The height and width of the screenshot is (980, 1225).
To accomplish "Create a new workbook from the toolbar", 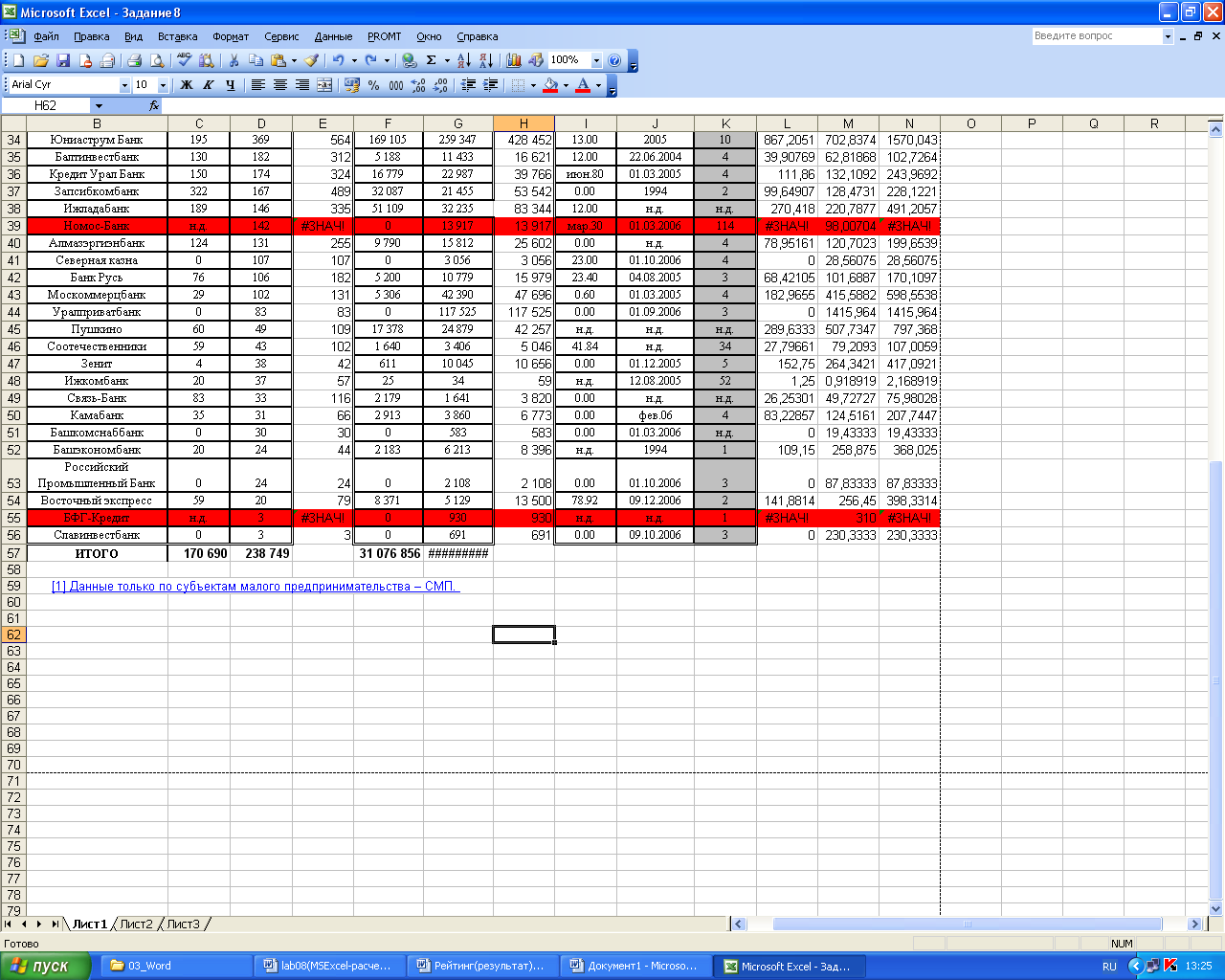I will point(18,60).
